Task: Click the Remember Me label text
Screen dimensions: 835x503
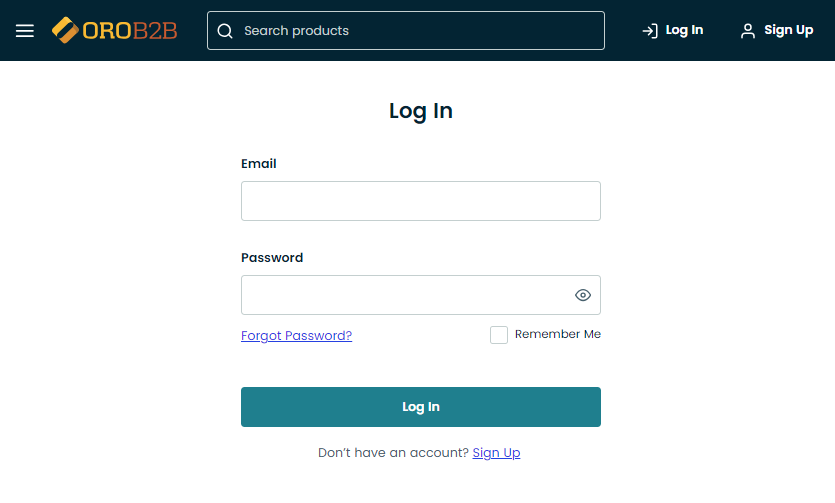Action: click(x=557, y=334)
